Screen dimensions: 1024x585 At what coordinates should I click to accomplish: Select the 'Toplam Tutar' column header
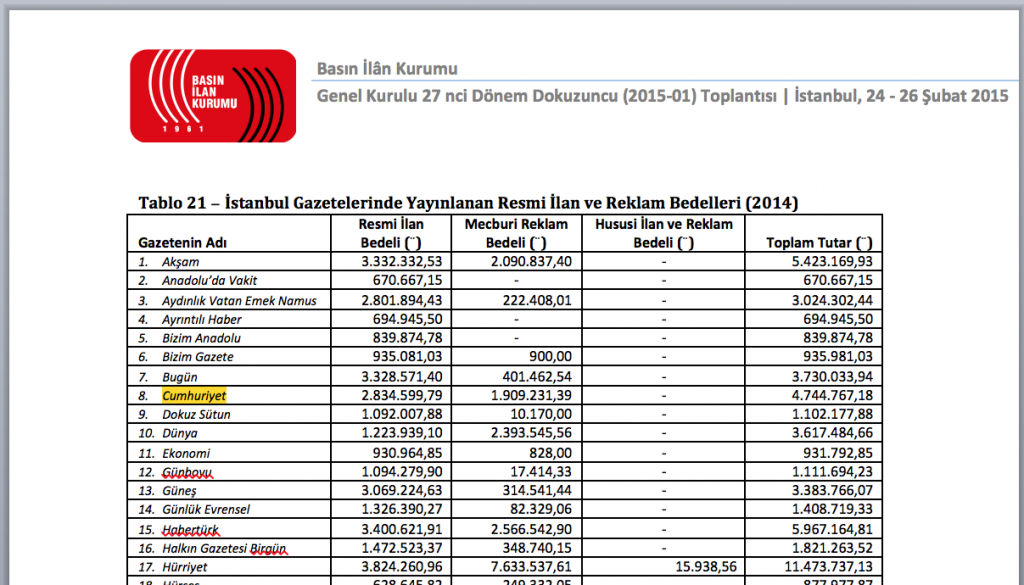[x=819, y=243]
